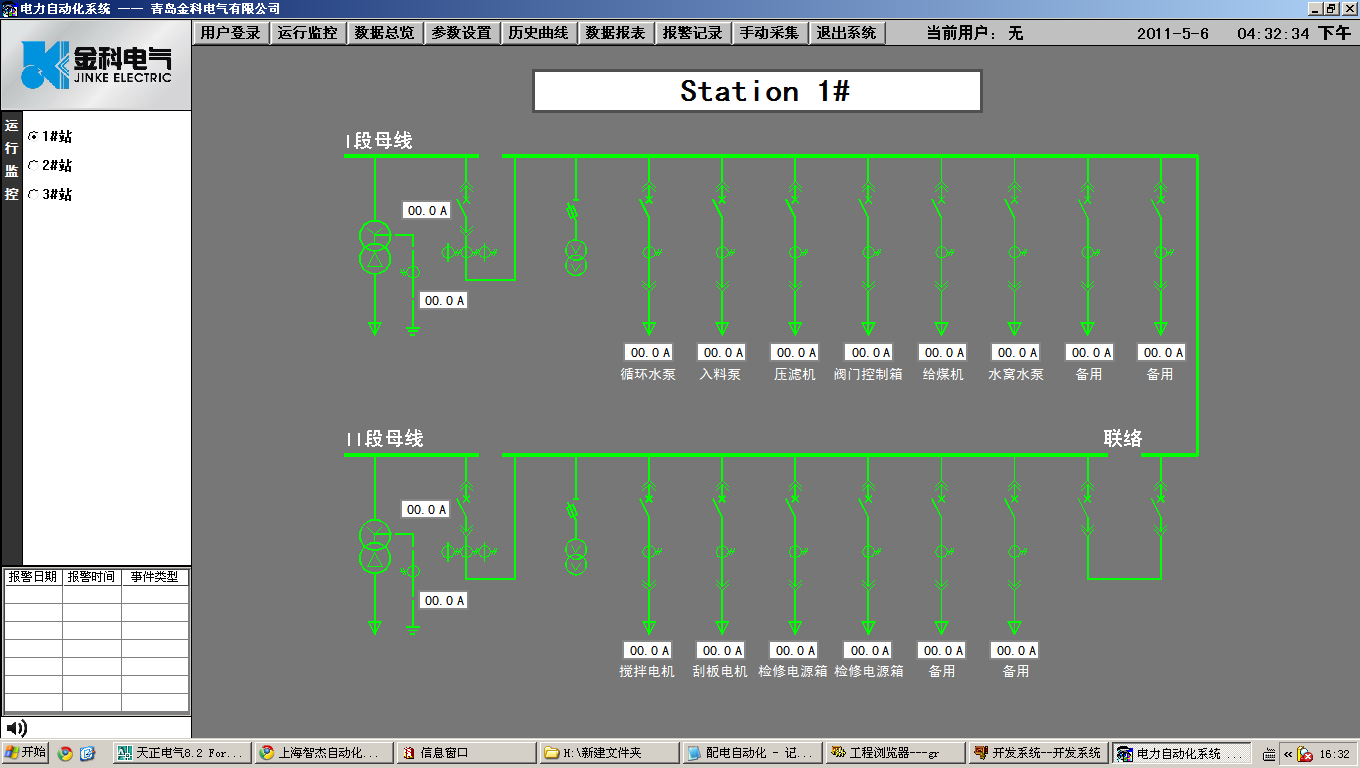Click 退出系统 to exit the system
The height and width of the screenshot is (768, 1360).
(x=846, y=33)
